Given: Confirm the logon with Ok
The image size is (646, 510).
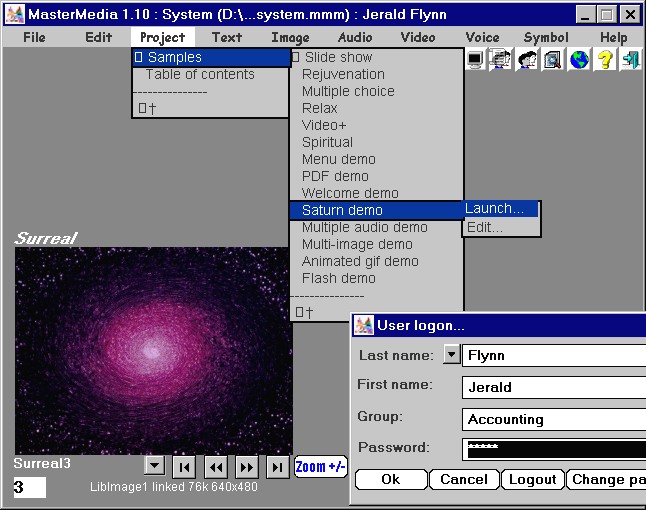Looking at the screenshot, I should [391, 480].
